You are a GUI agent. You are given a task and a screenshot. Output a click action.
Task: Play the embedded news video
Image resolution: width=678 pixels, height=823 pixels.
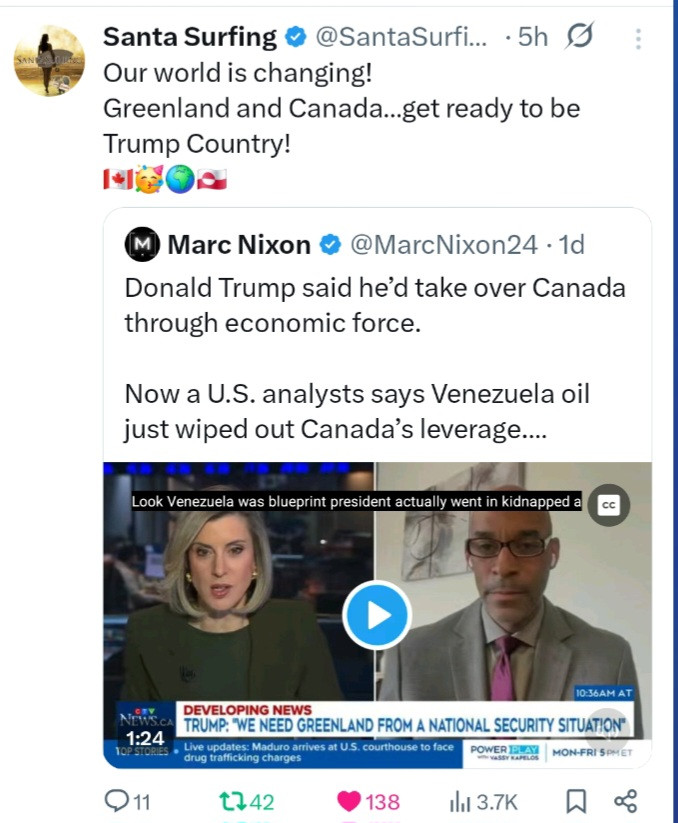(x=376, y=615)
